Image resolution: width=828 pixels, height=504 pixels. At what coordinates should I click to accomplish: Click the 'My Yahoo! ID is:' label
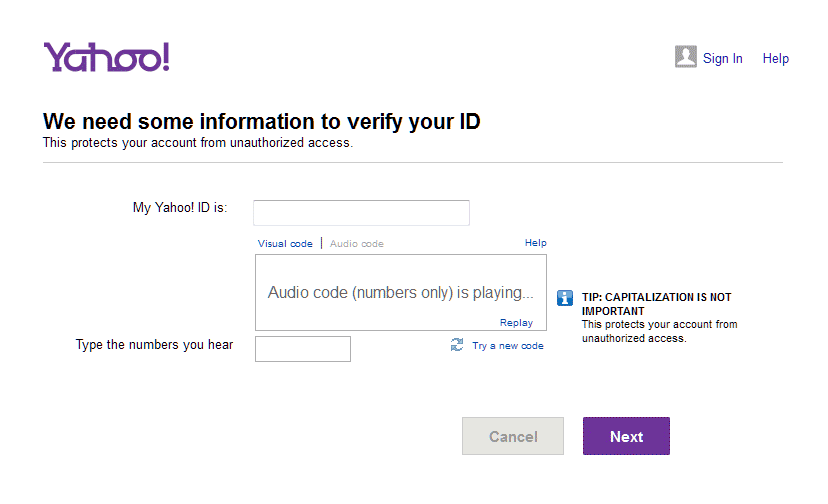(x=180, y=208)
